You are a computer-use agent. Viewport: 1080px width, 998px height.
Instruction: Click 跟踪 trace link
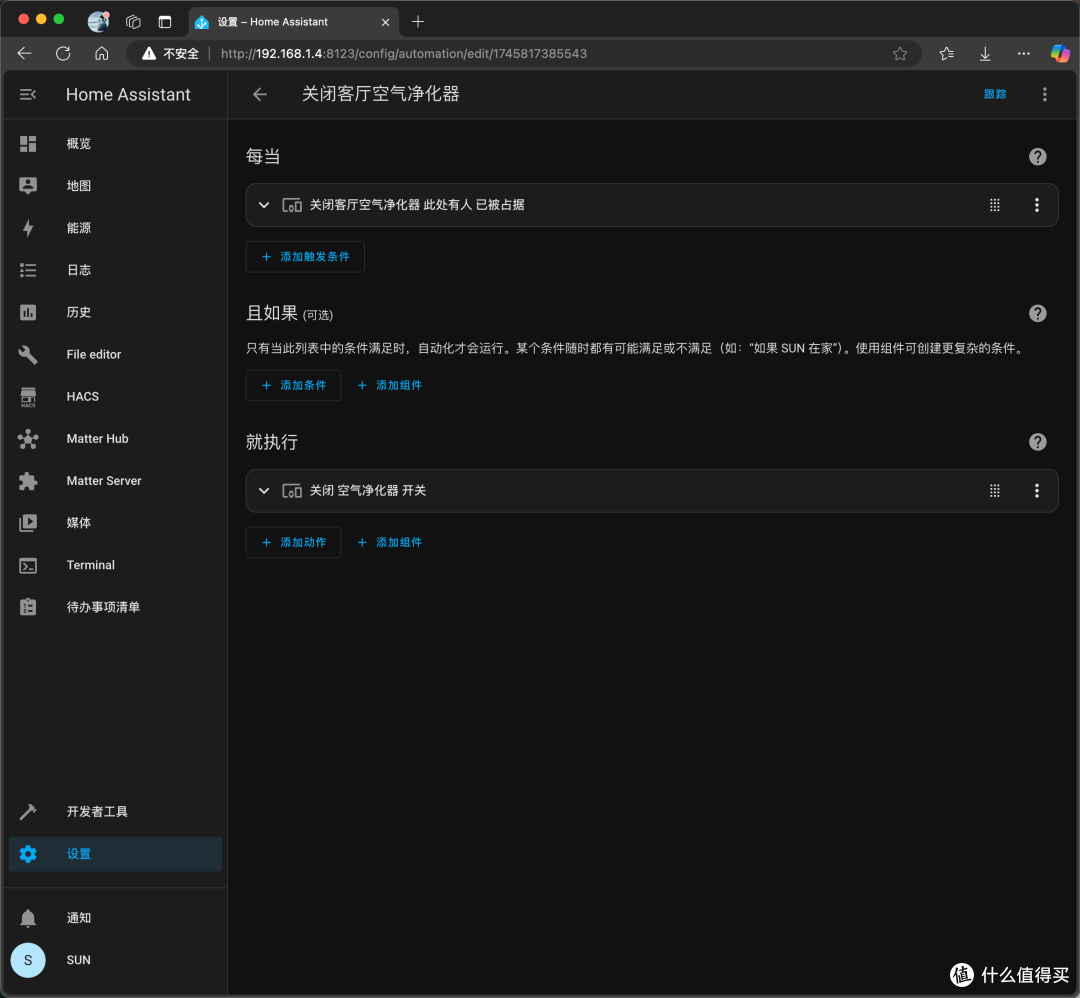pyautogui.click(x=995, y=94)
